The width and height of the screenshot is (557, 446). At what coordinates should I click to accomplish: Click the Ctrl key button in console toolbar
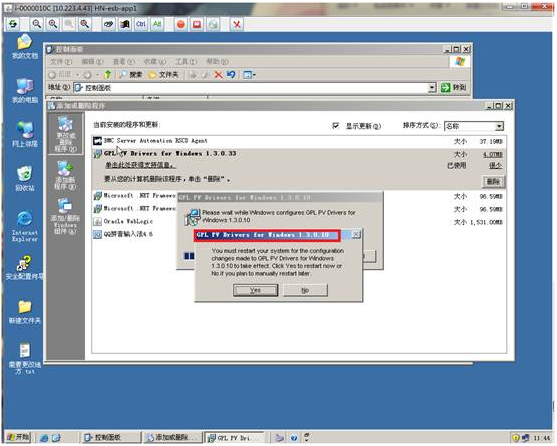click(x=141, y=24)
